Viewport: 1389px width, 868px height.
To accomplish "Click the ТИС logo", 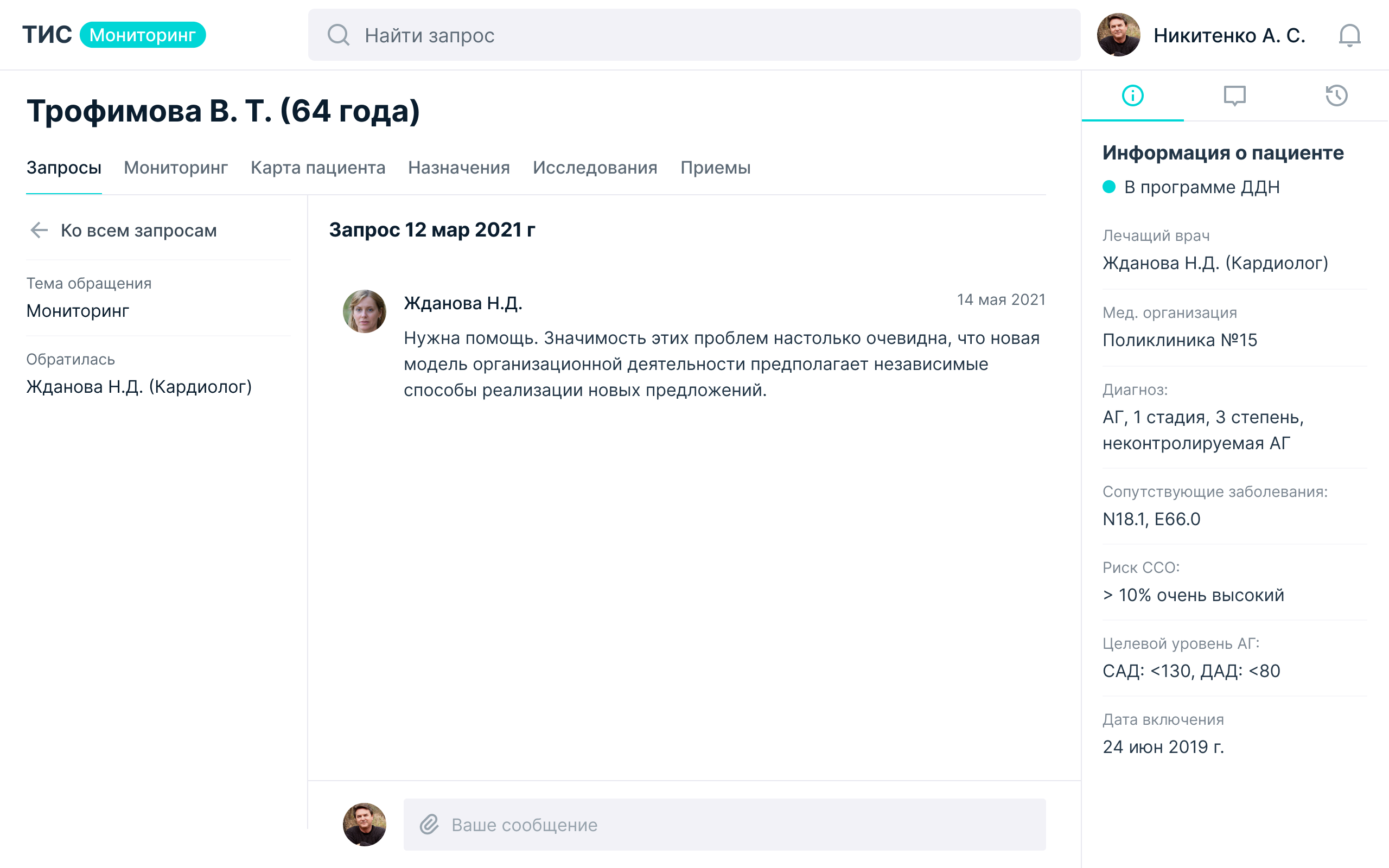I will 47,35.
